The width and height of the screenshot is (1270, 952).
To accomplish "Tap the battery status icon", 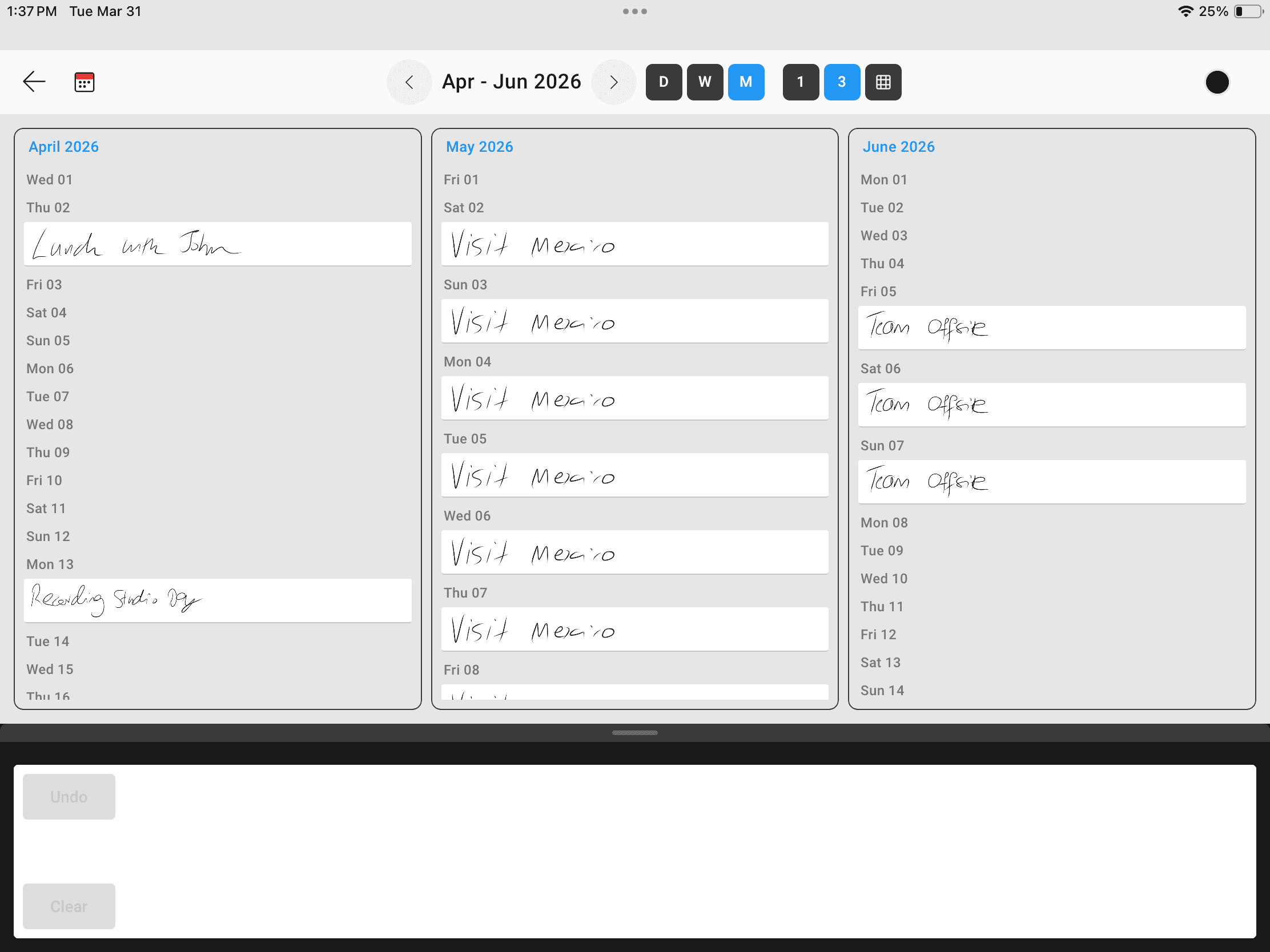I will click(x=1248, y=11).
